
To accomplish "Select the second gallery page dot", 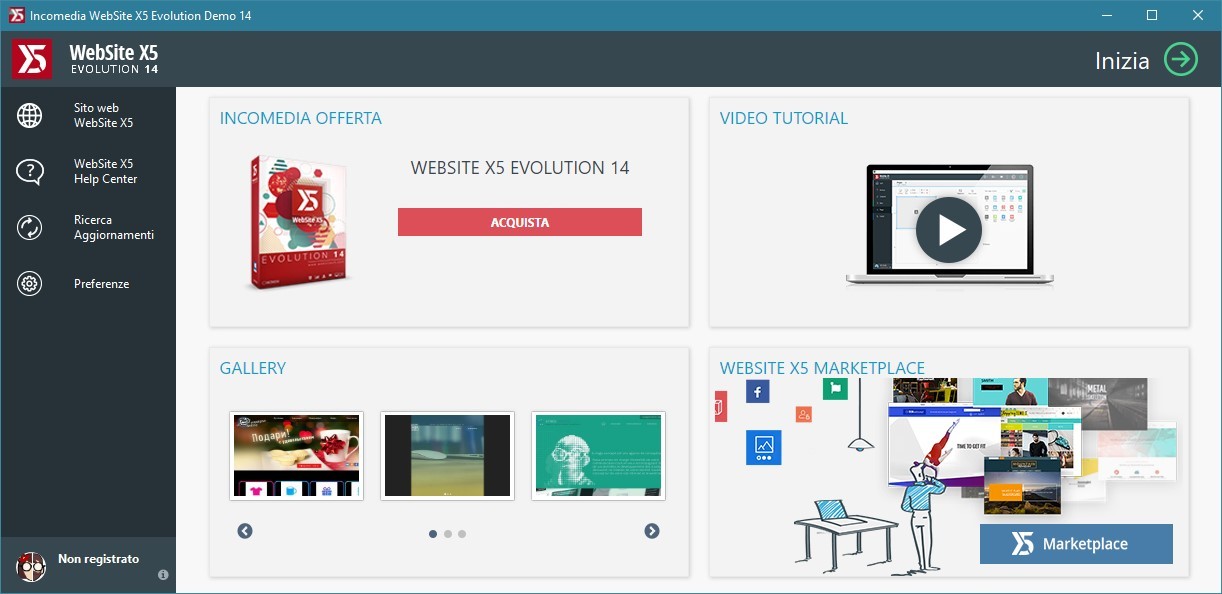I will [x=448, y=534].
